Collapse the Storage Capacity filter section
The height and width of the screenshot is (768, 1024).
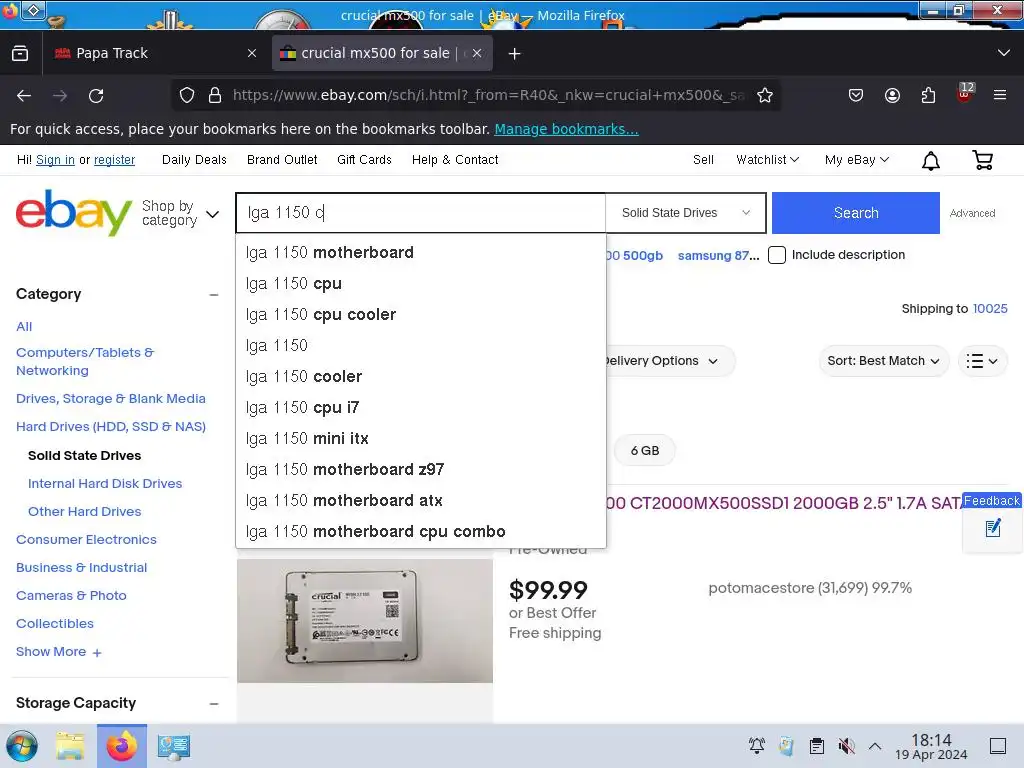click(214, 704)
